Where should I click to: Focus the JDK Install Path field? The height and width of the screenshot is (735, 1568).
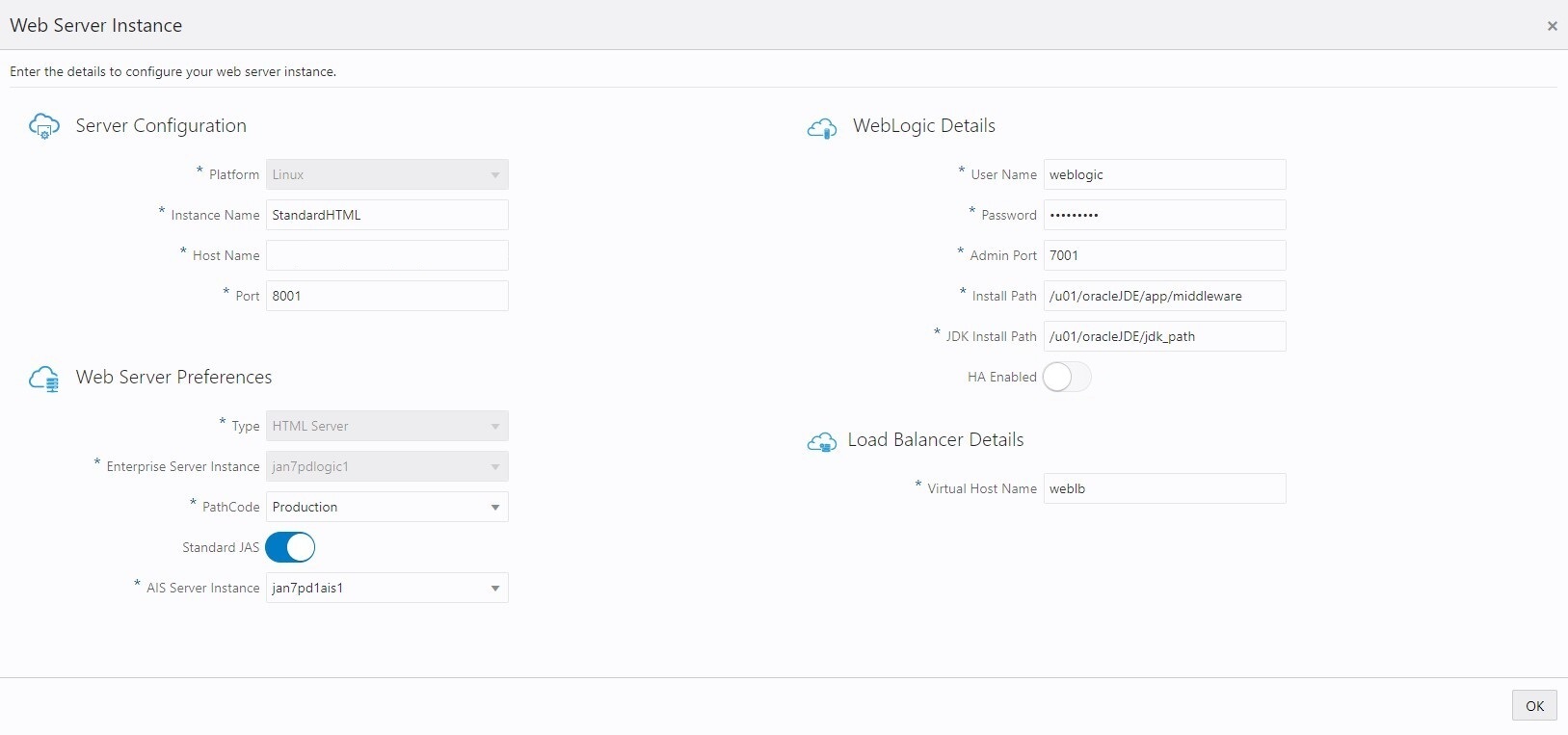1164,336
